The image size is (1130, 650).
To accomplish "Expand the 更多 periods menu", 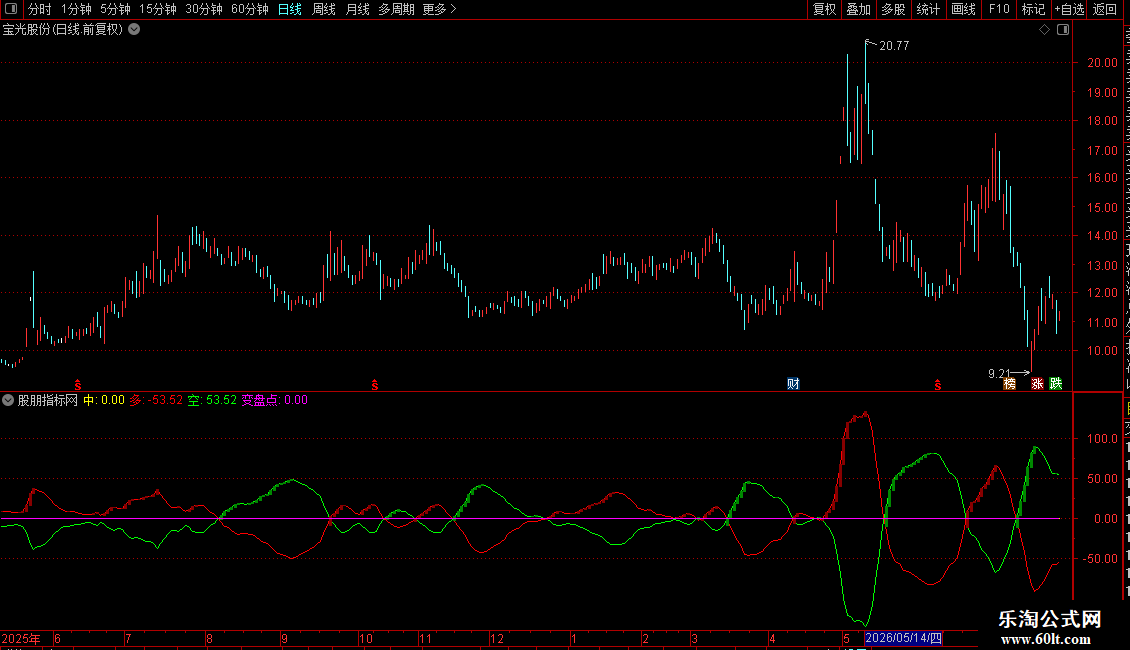I will (439, 9).
